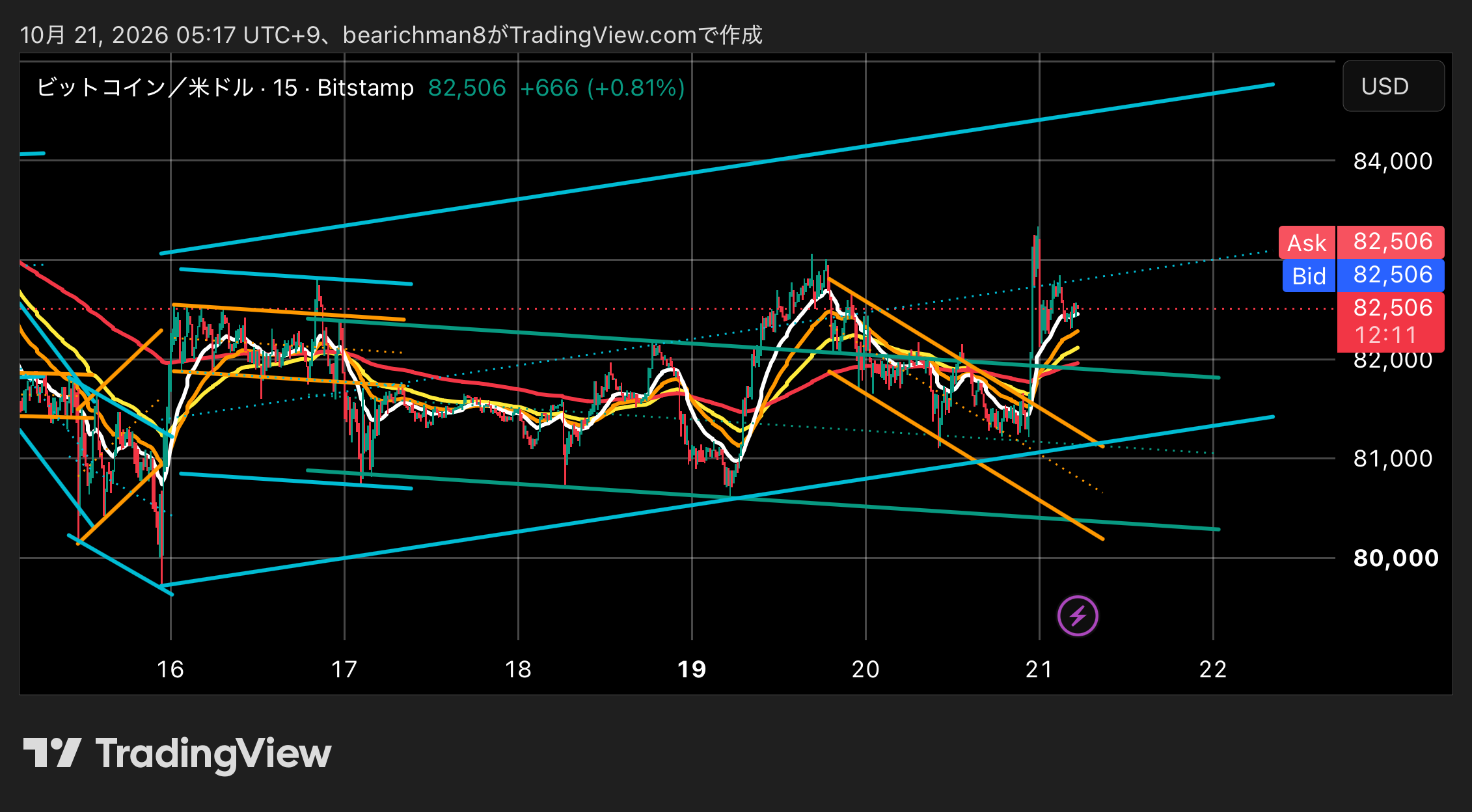
Task: Click date label 21 on time axis
Action: coord(1039,670)
